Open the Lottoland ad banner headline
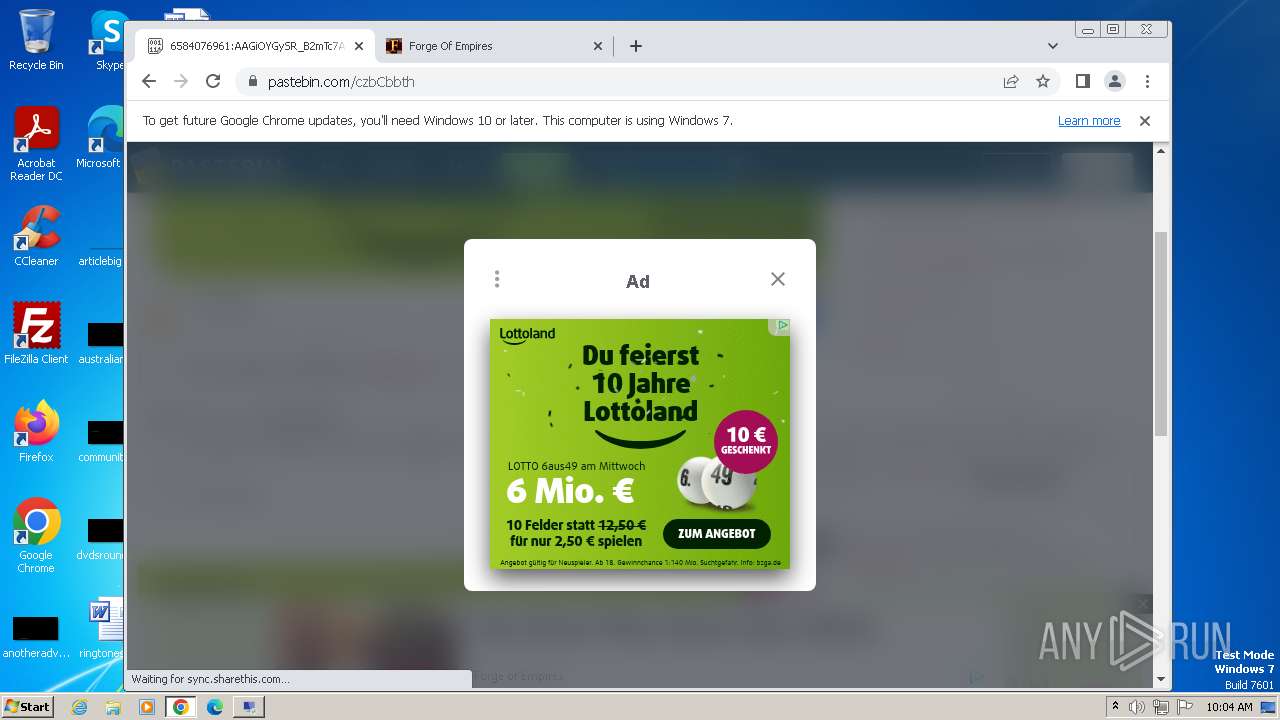This screenshot has width=1280, height=720. point(640,383)
